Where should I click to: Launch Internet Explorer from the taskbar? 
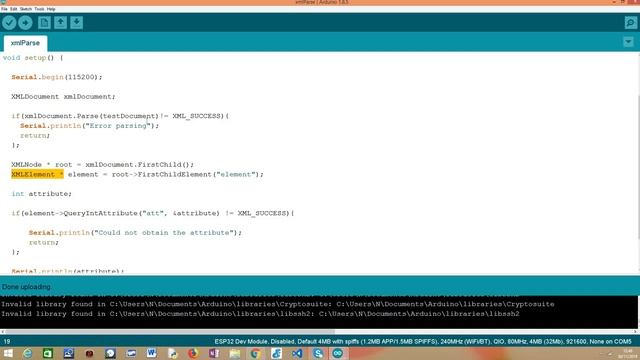pos(27,353)
